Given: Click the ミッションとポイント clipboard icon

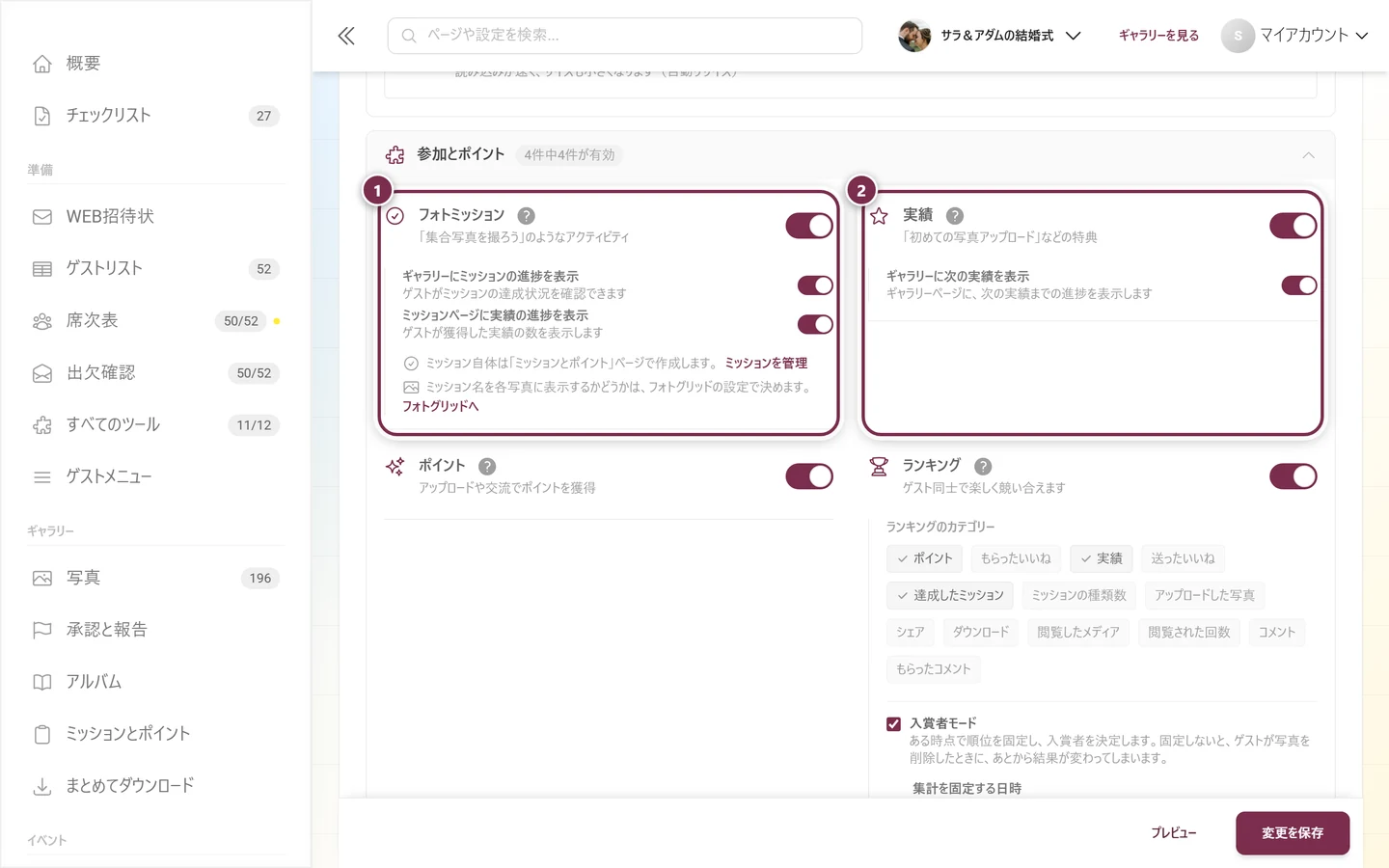Looking at the screenshot, I should 42,735.
